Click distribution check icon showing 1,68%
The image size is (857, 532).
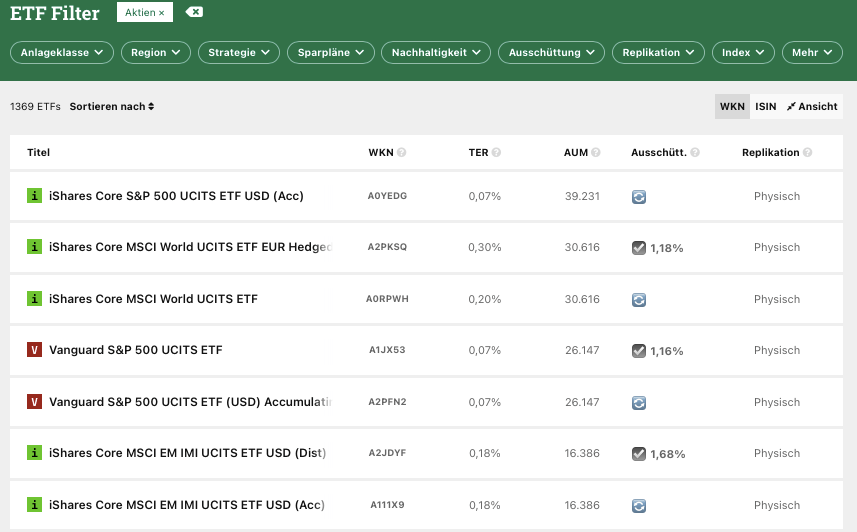(x=639, y=454)
